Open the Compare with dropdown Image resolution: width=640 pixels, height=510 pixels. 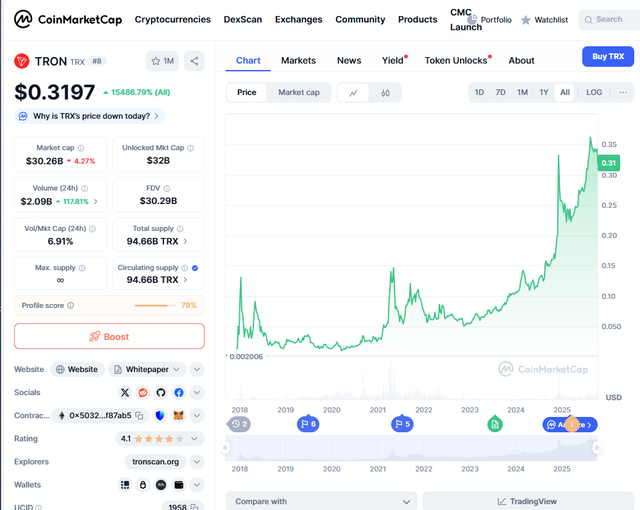(x=320, y=501)
